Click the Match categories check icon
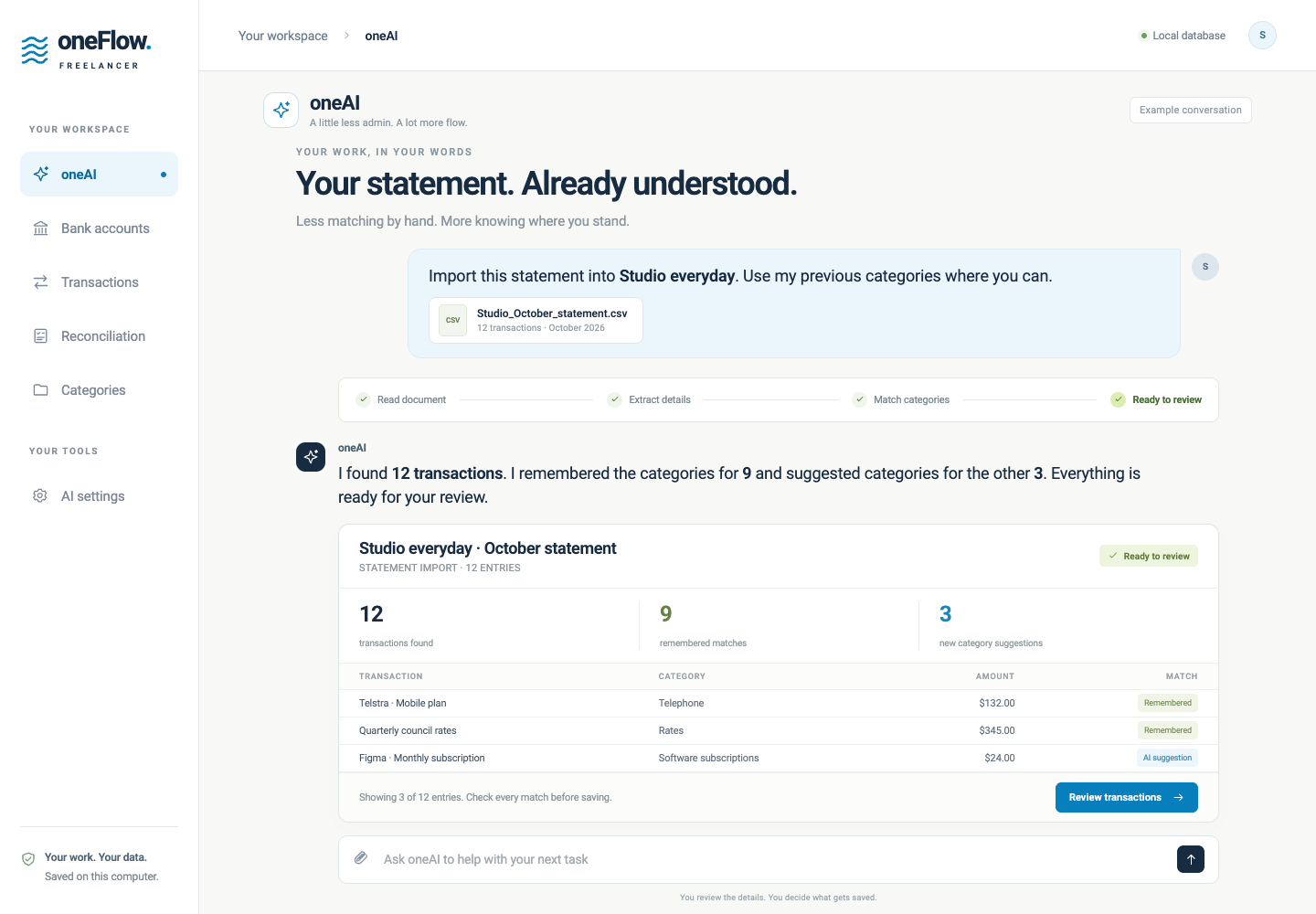Screen dimensions: 1316x914 859,399
